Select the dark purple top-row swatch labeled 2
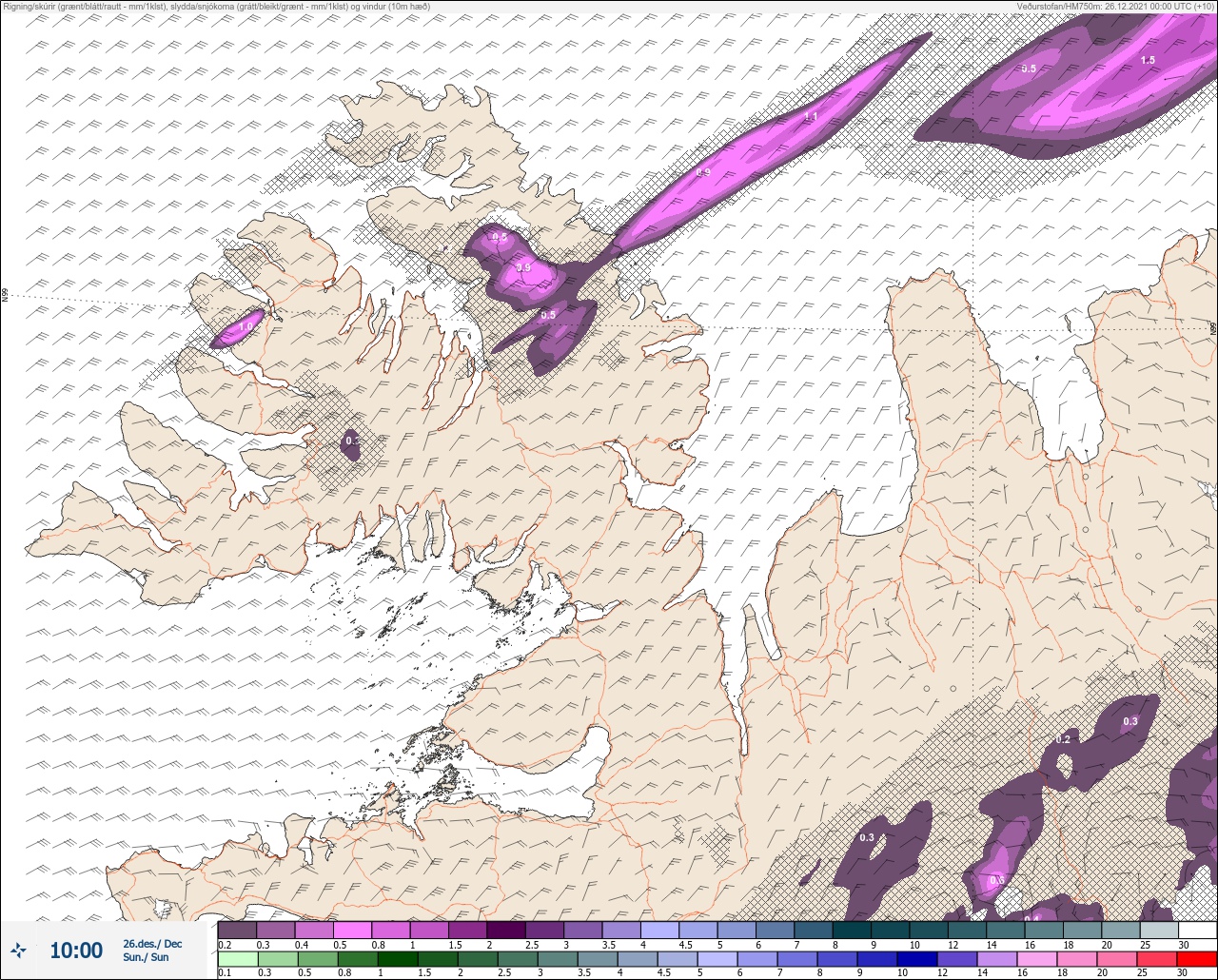 (x=506, y=930)
